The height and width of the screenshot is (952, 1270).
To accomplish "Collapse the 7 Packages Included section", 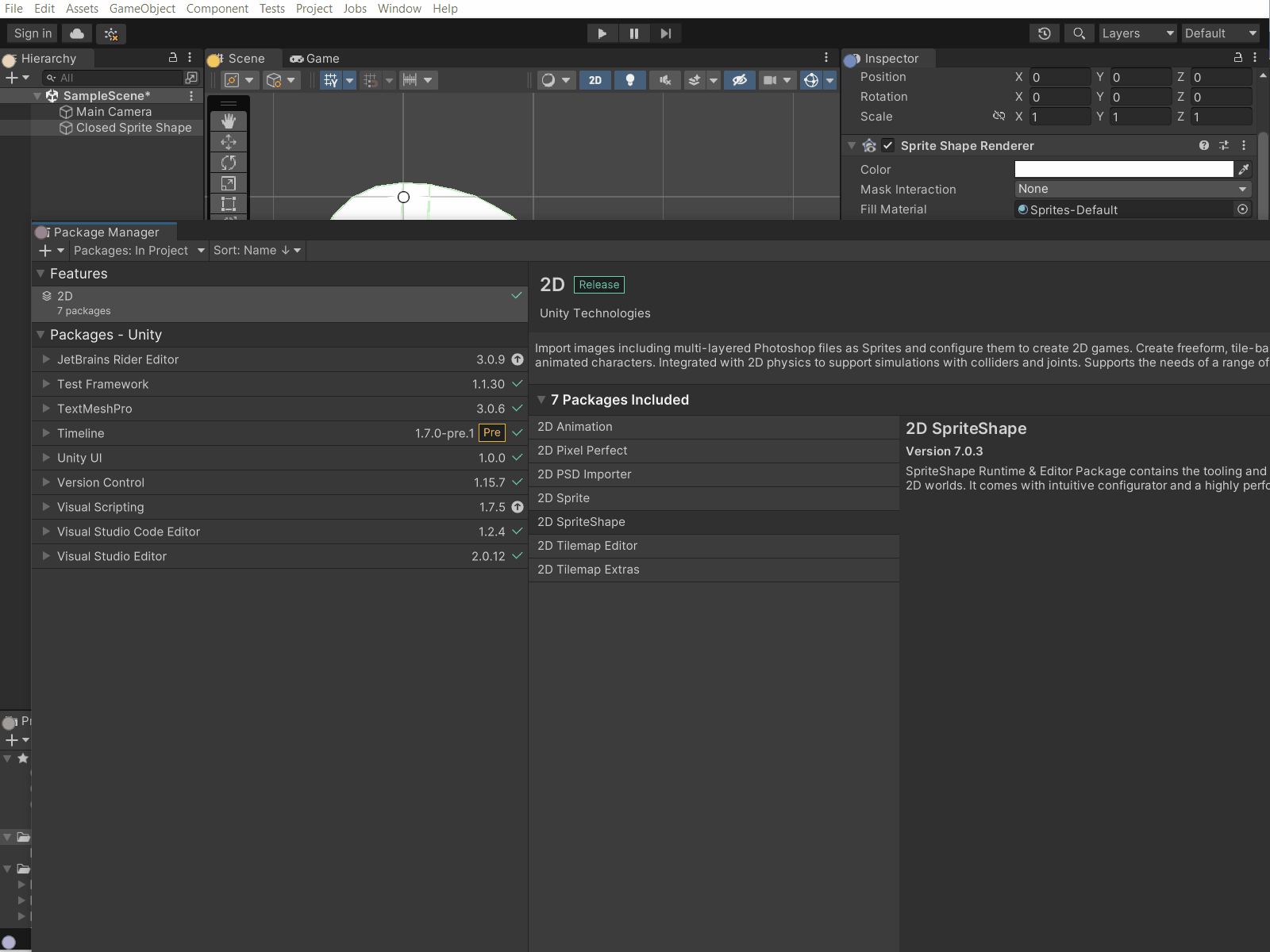I will (x=542, y=400).
